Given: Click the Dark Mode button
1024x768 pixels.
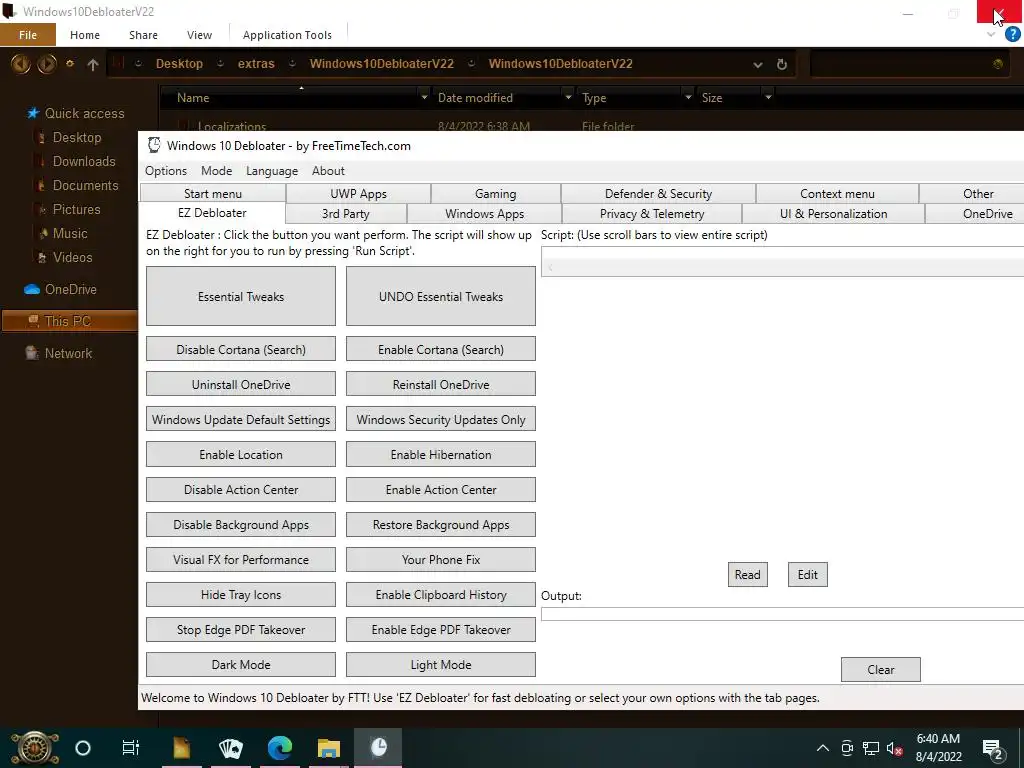Looking at the screenshot, I should point(241,665).
